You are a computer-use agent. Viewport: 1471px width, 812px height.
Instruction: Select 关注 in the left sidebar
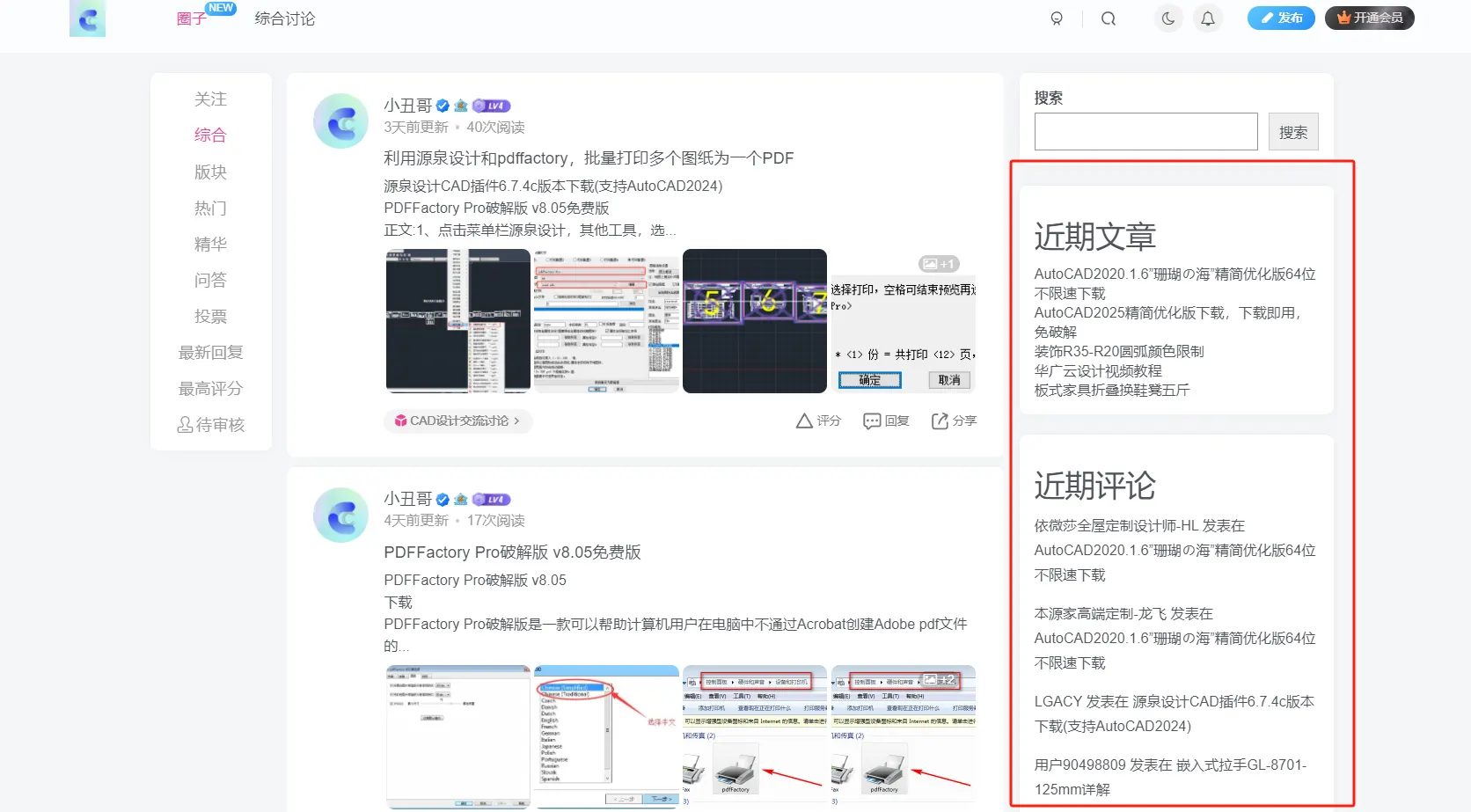click(210, 99)
